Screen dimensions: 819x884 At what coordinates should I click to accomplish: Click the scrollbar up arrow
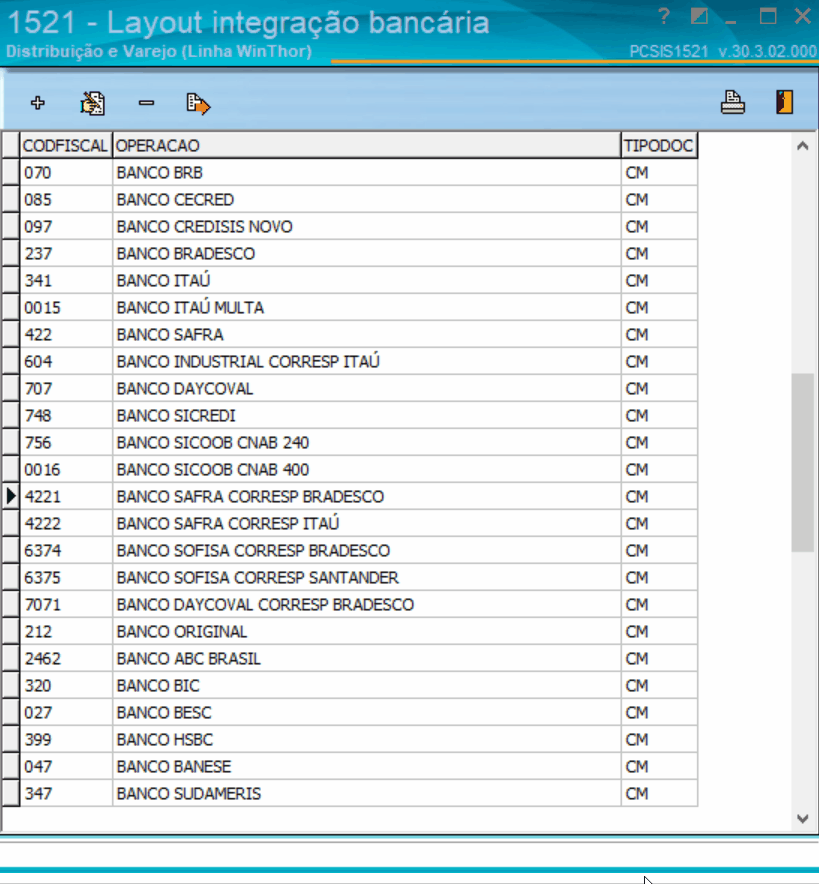coord(803,146)
